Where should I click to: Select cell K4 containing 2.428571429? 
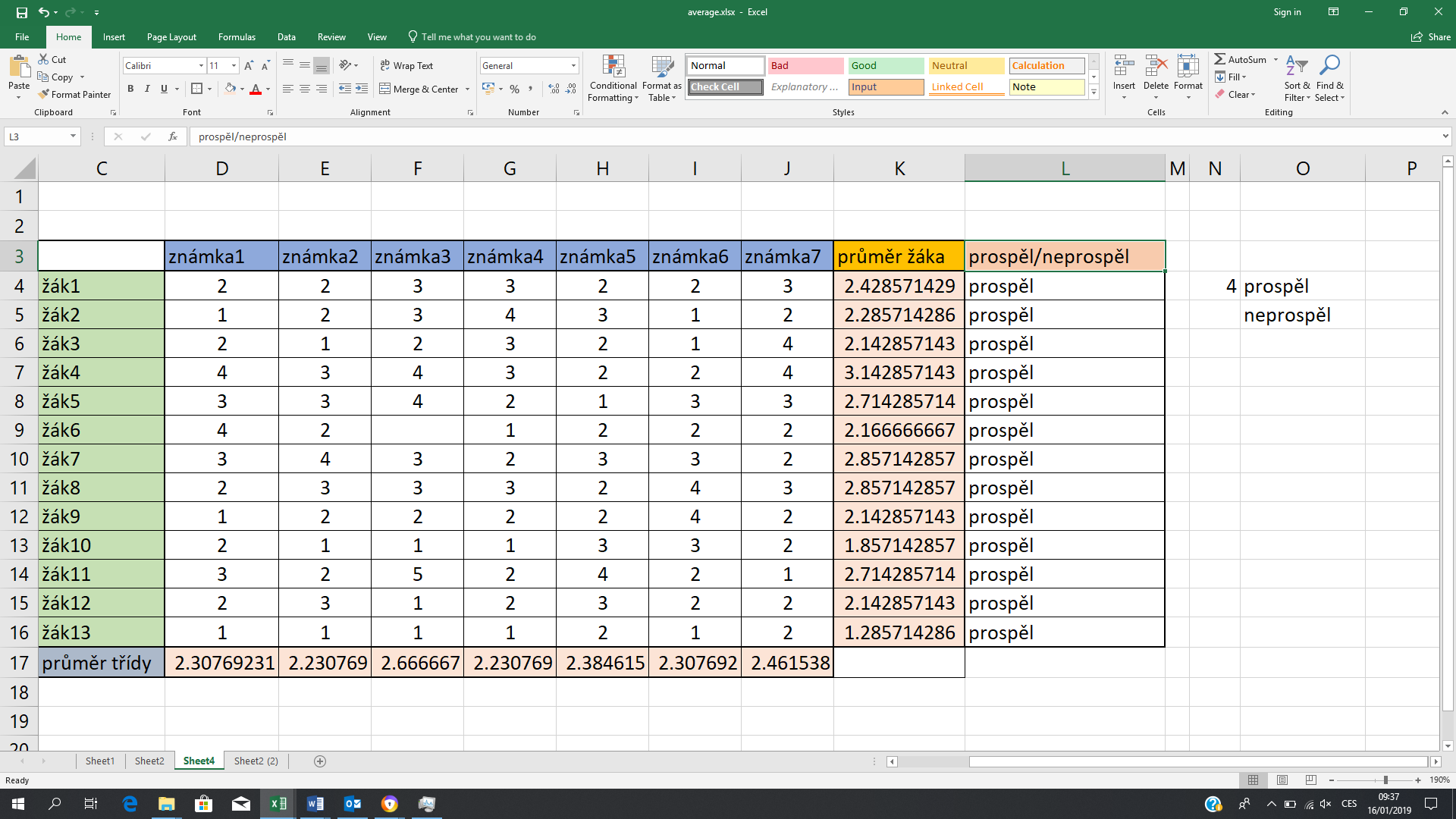899,286
